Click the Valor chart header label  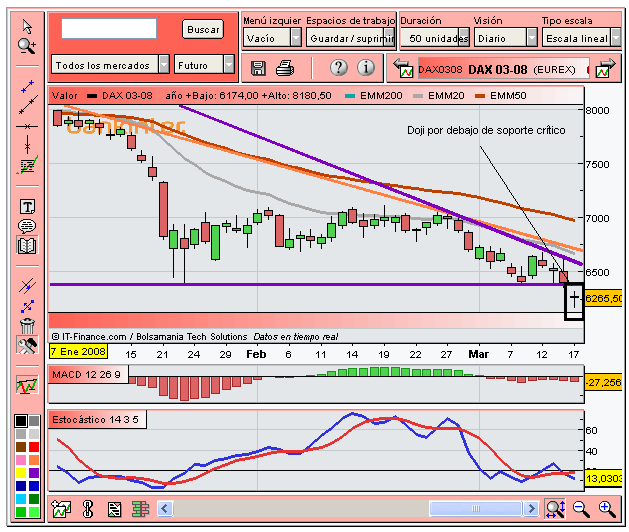click(x=65, y=95)
